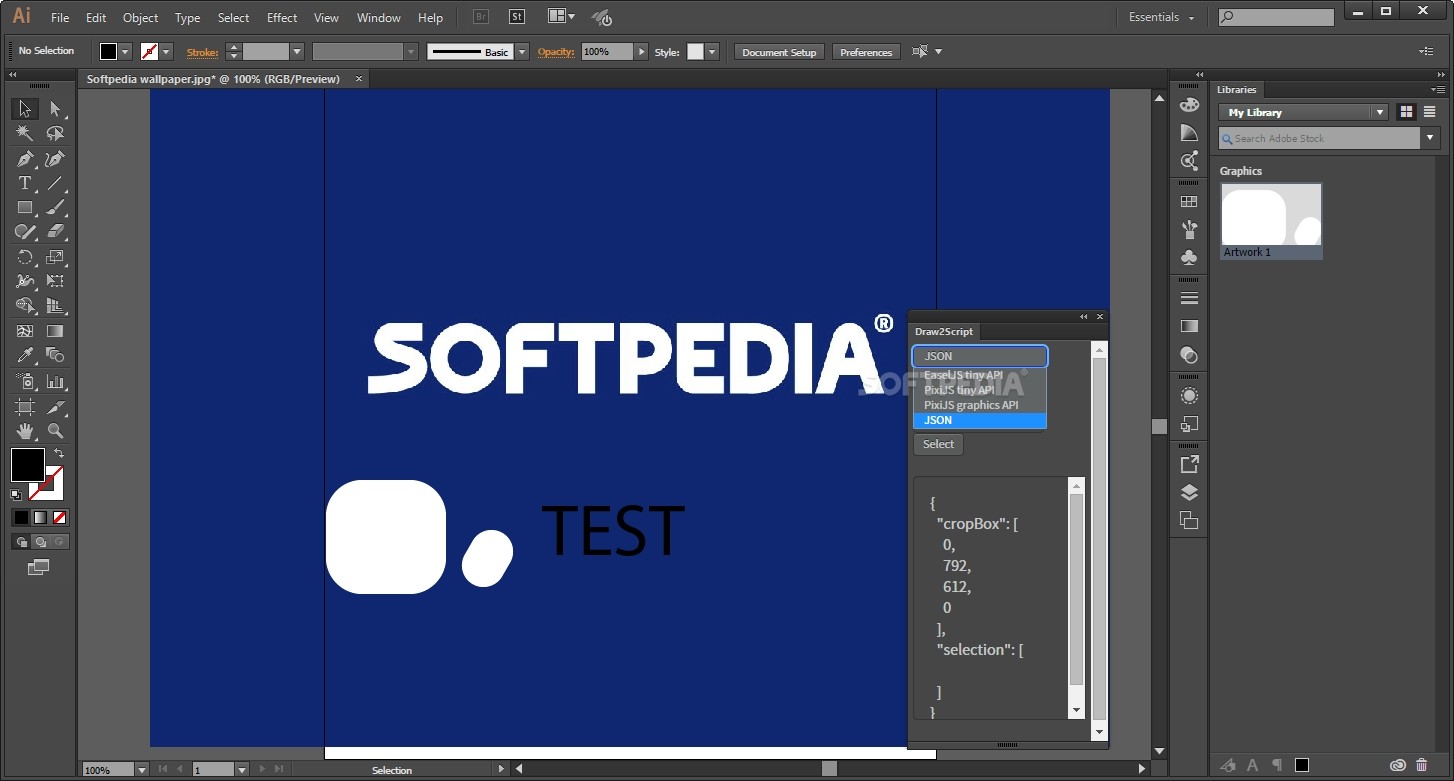Select the Eraser tool
Viewport: 1454px width, 781px height.
coord(55,232)
